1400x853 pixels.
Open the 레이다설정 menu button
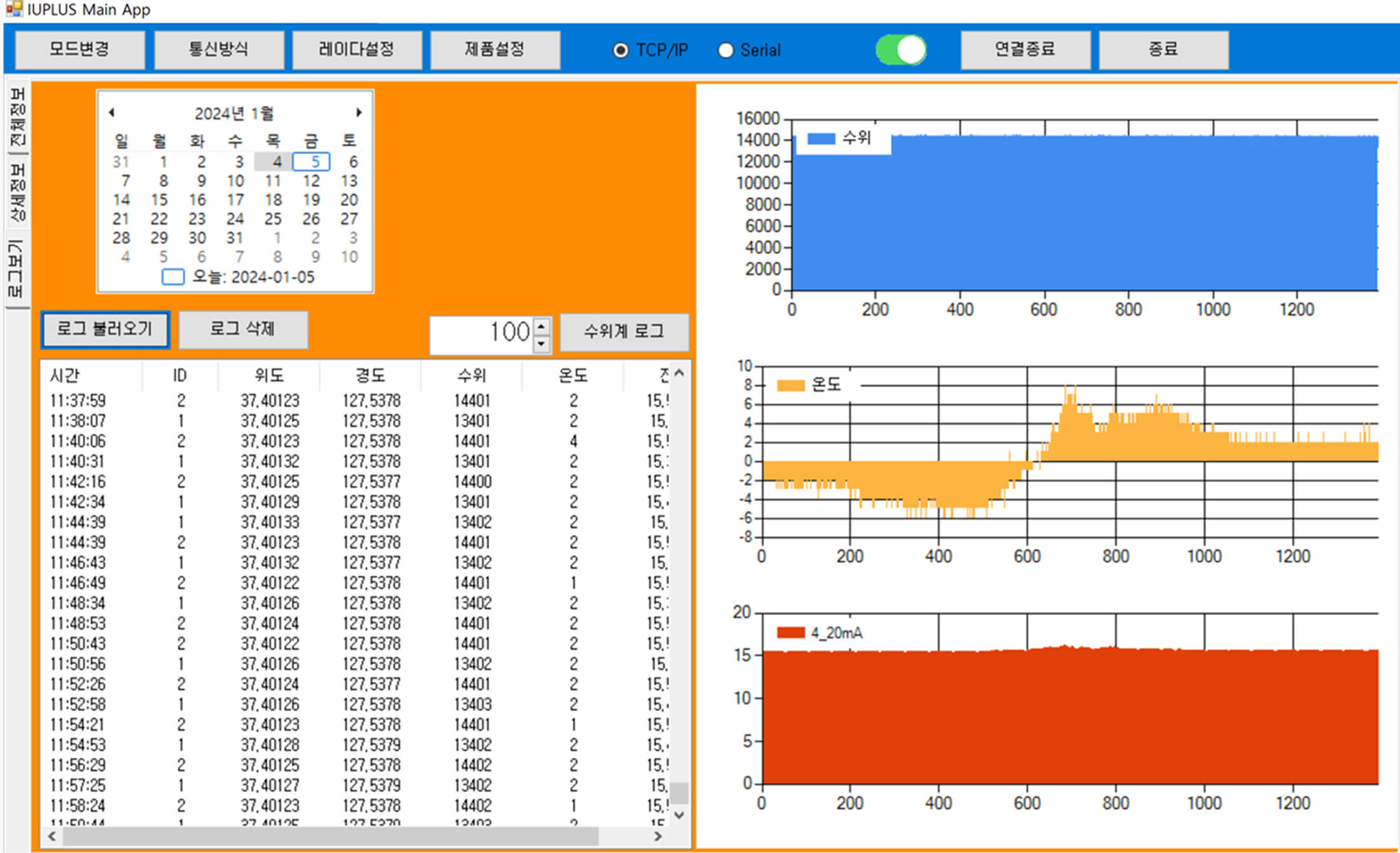(356, 50)
